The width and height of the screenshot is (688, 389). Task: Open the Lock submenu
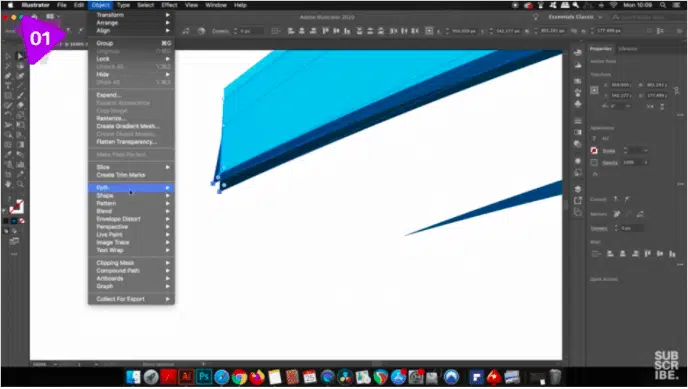point(131,59)
